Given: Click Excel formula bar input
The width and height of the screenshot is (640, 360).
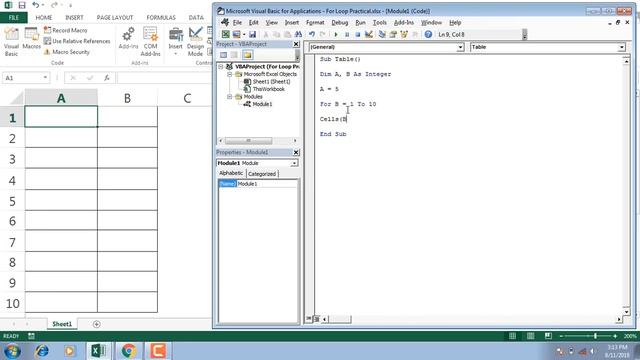Looking at the screenshot, I should pos(164,78).
